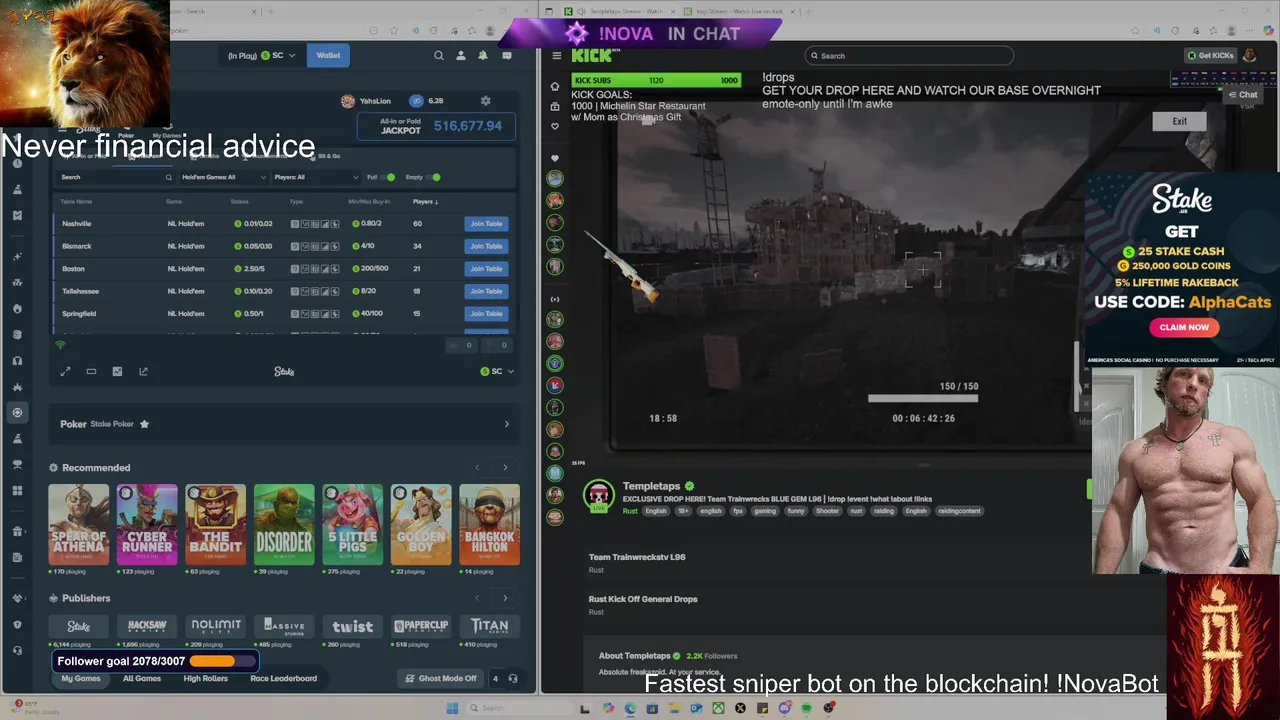1280x720 pixels.
Task: Join the Nashville table
Action: [486, 224]
